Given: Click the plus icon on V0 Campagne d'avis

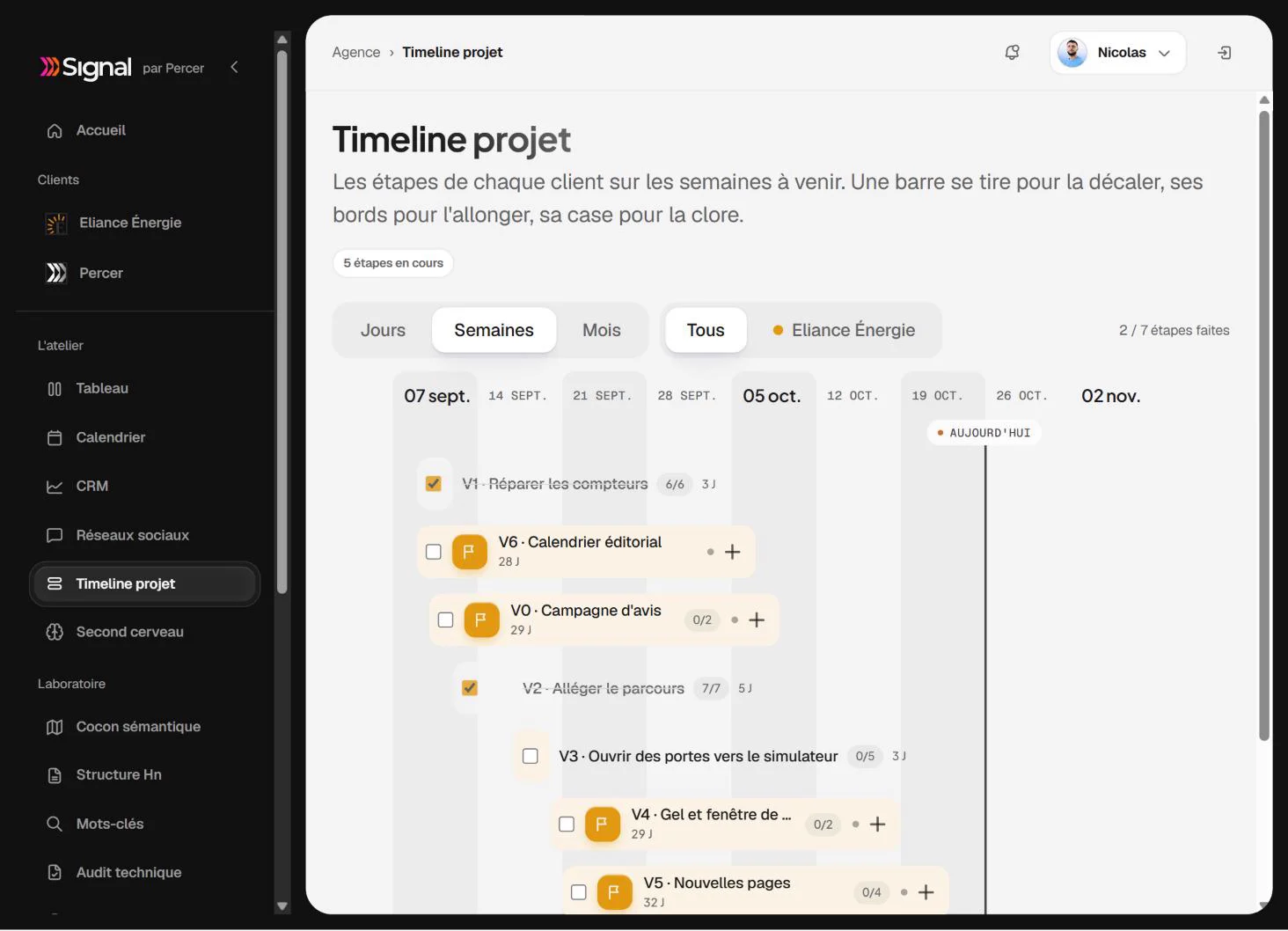Looking at the screenshot, I should 757,620.
